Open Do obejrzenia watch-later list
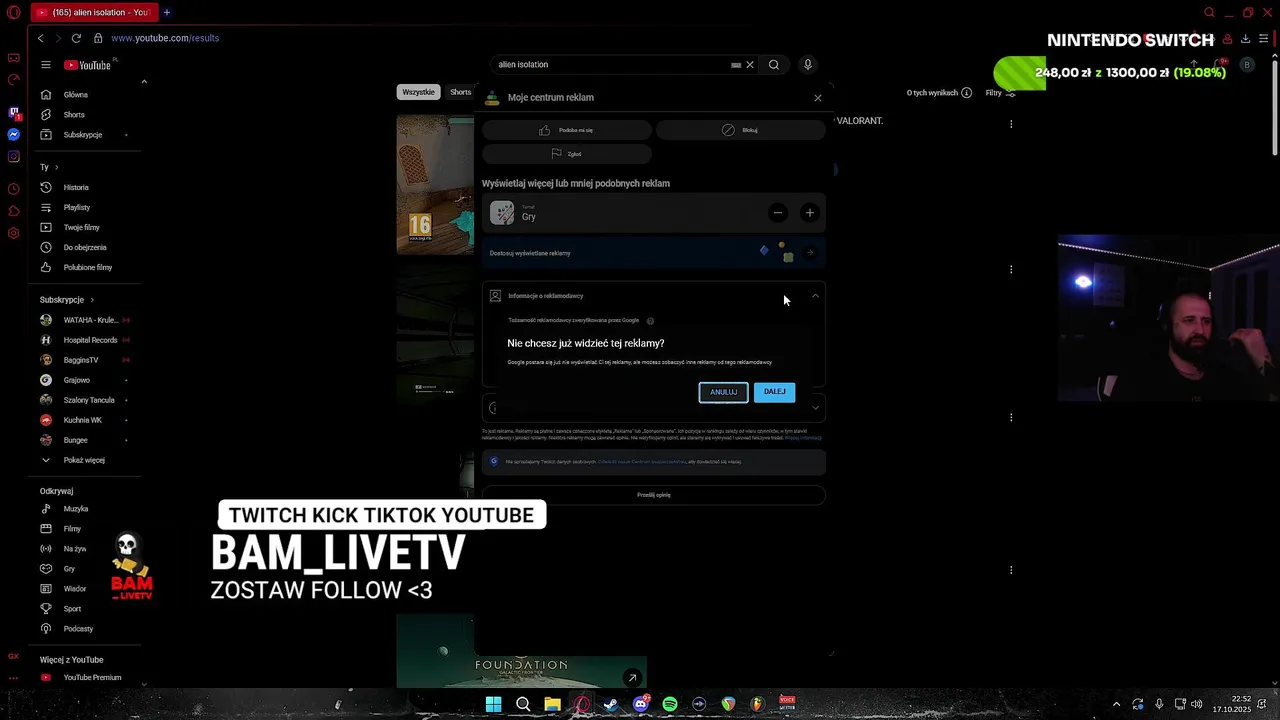 (85, 247)
